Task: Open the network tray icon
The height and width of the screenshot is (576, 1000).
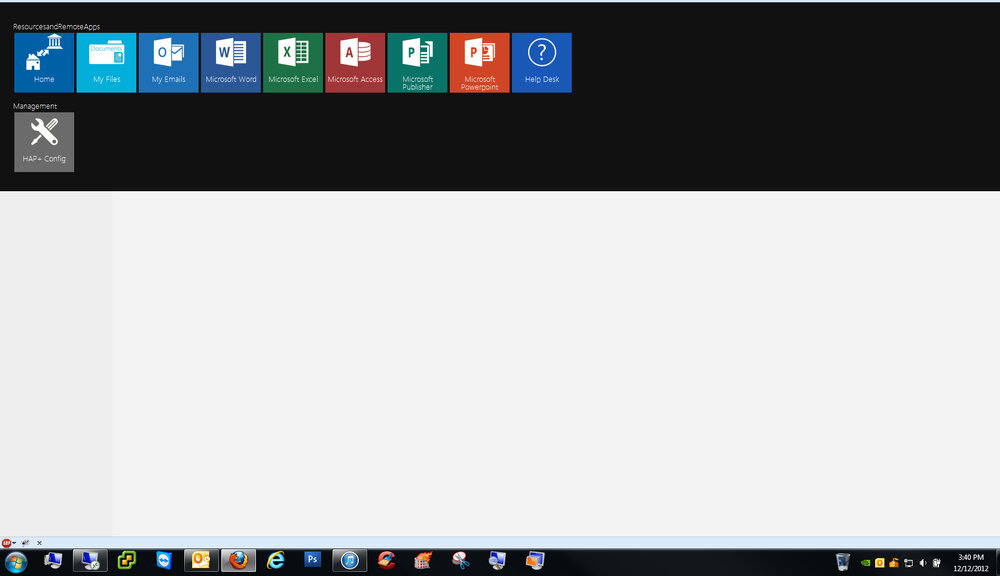Action: (x=908, y=563)
